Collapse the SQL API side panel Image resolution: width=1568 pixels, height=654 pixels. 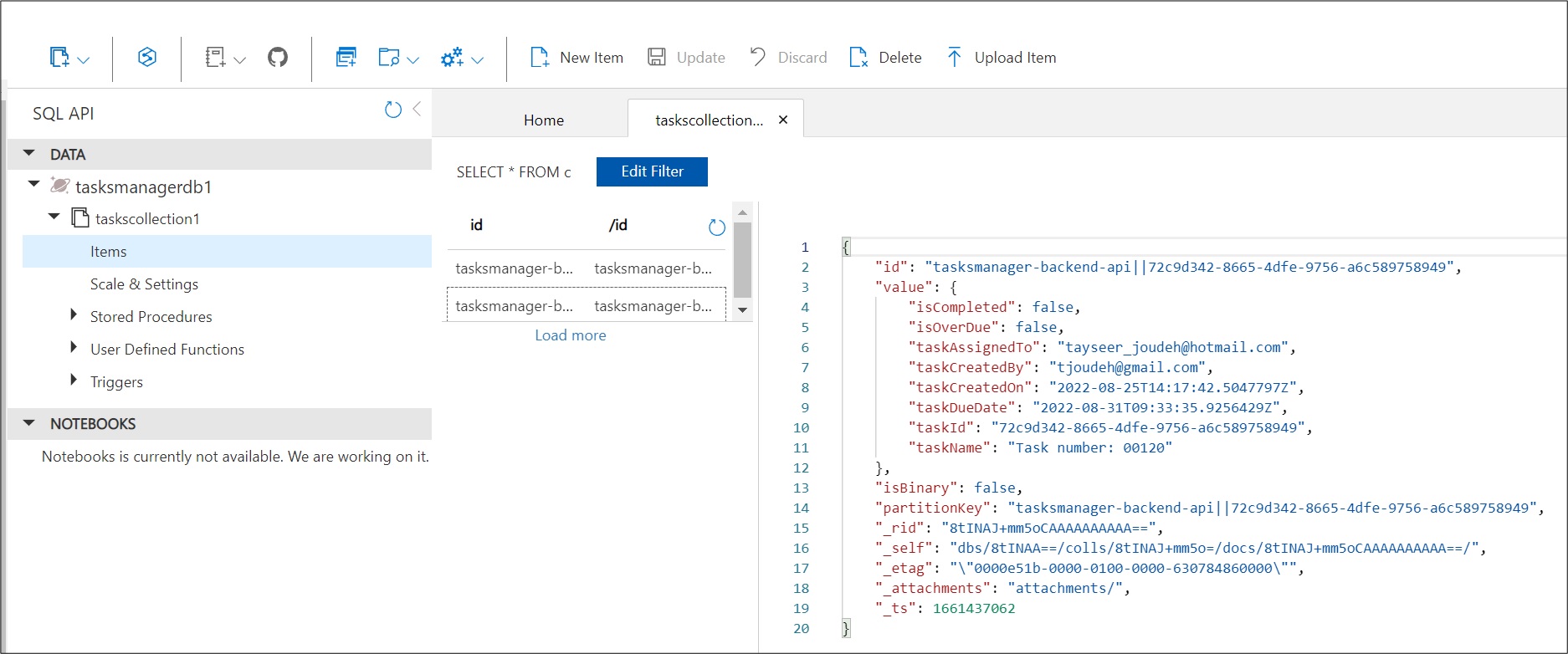pyautogui.click(x=417, y=110)
